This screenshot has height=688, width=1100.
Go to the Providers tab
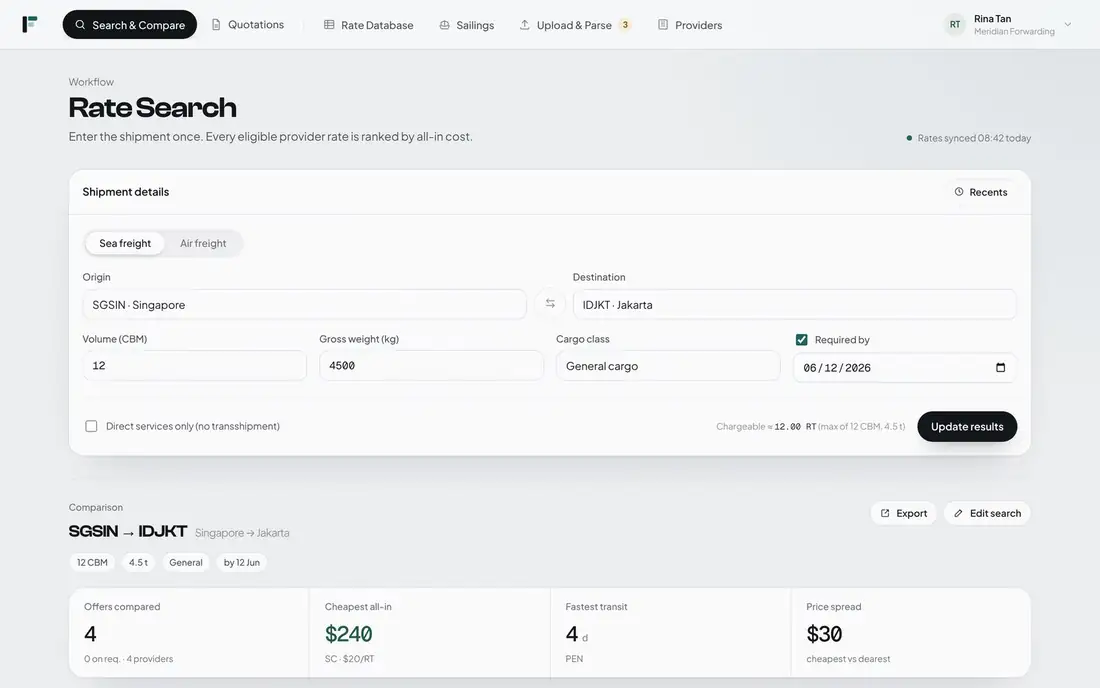[690, 25]
